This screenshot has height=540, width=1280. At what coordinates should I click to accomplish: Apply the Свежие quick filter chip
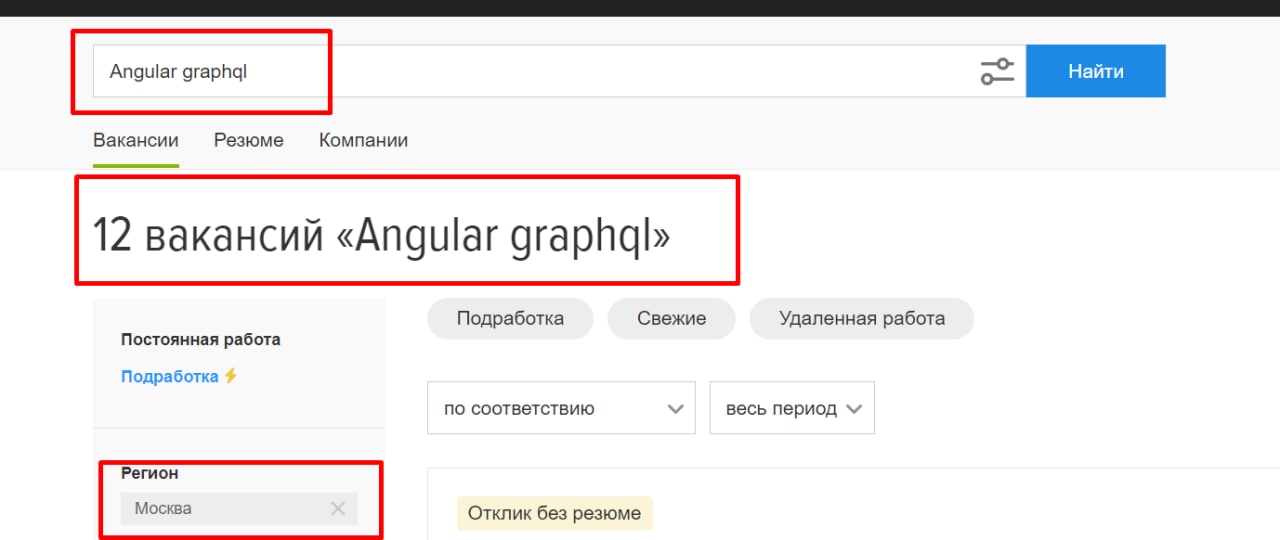[x=672, y=319]
